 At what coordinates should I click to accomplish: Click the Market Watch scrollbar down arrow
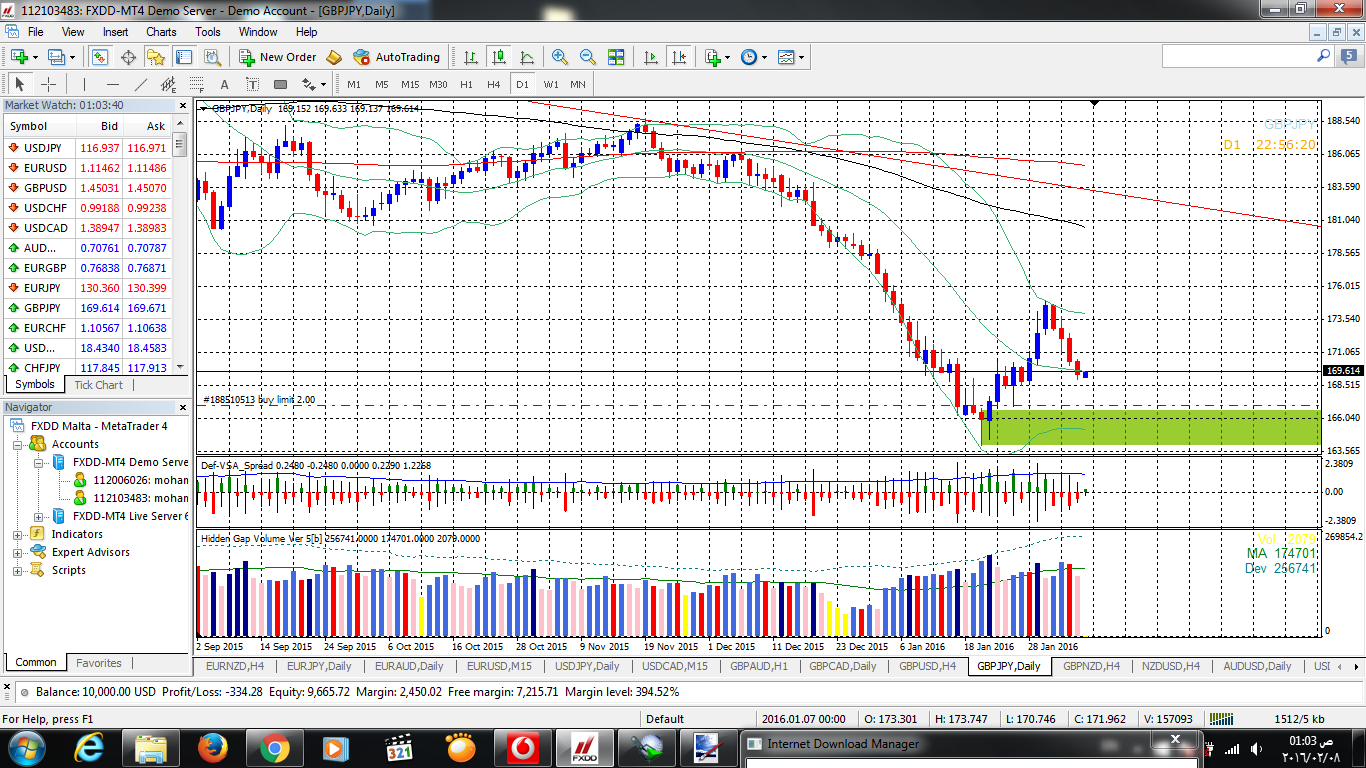coord(180,369)
